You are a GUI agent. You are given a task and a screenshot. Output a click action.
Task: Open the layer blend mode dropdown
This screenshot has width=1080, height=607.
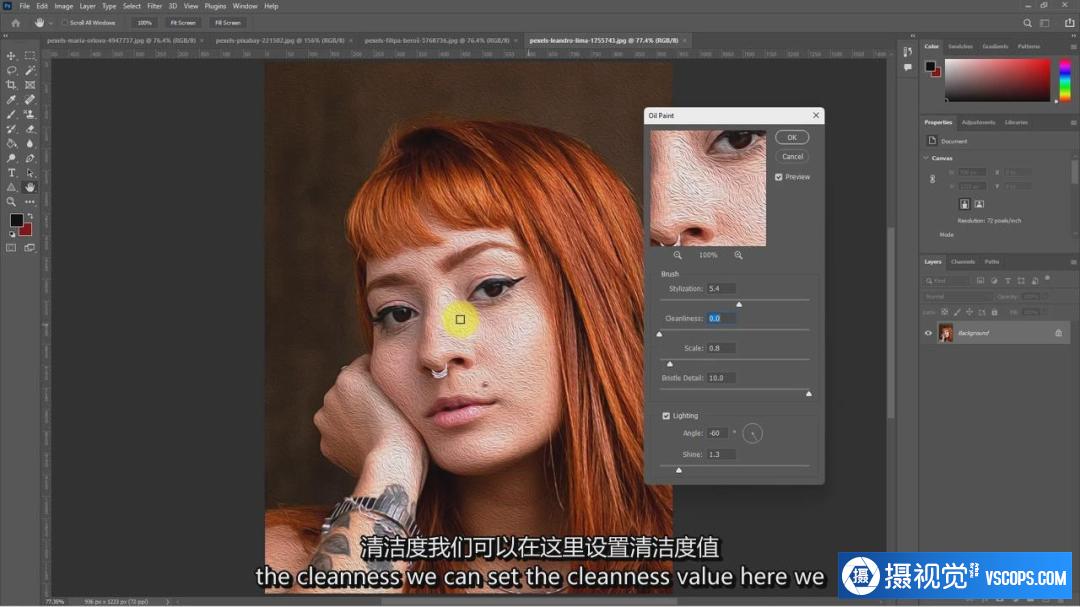click(956, 296)
